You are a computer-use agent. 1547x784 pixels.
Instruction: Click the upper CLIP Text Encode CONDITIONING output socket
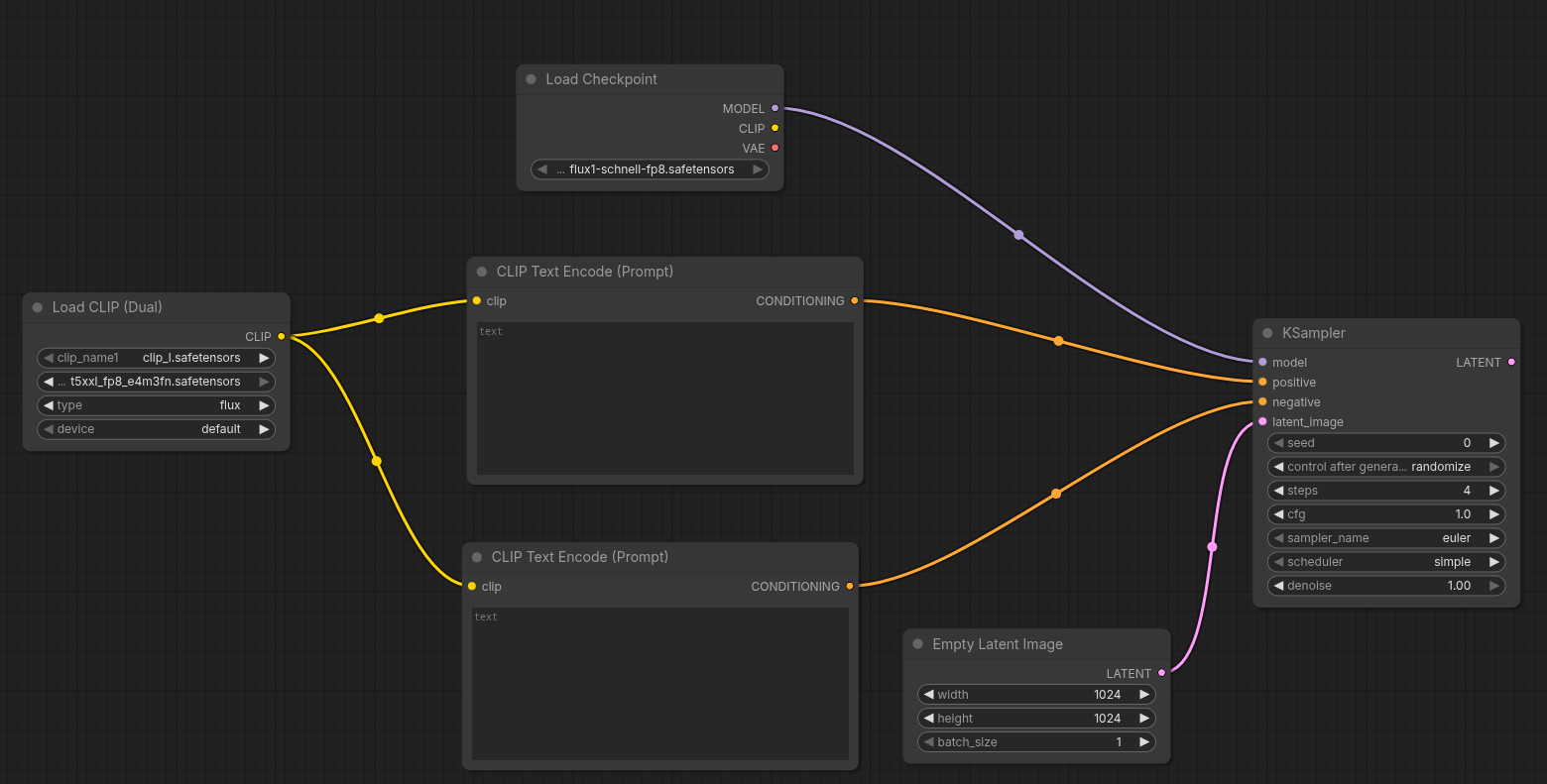(x=855, y=300)
